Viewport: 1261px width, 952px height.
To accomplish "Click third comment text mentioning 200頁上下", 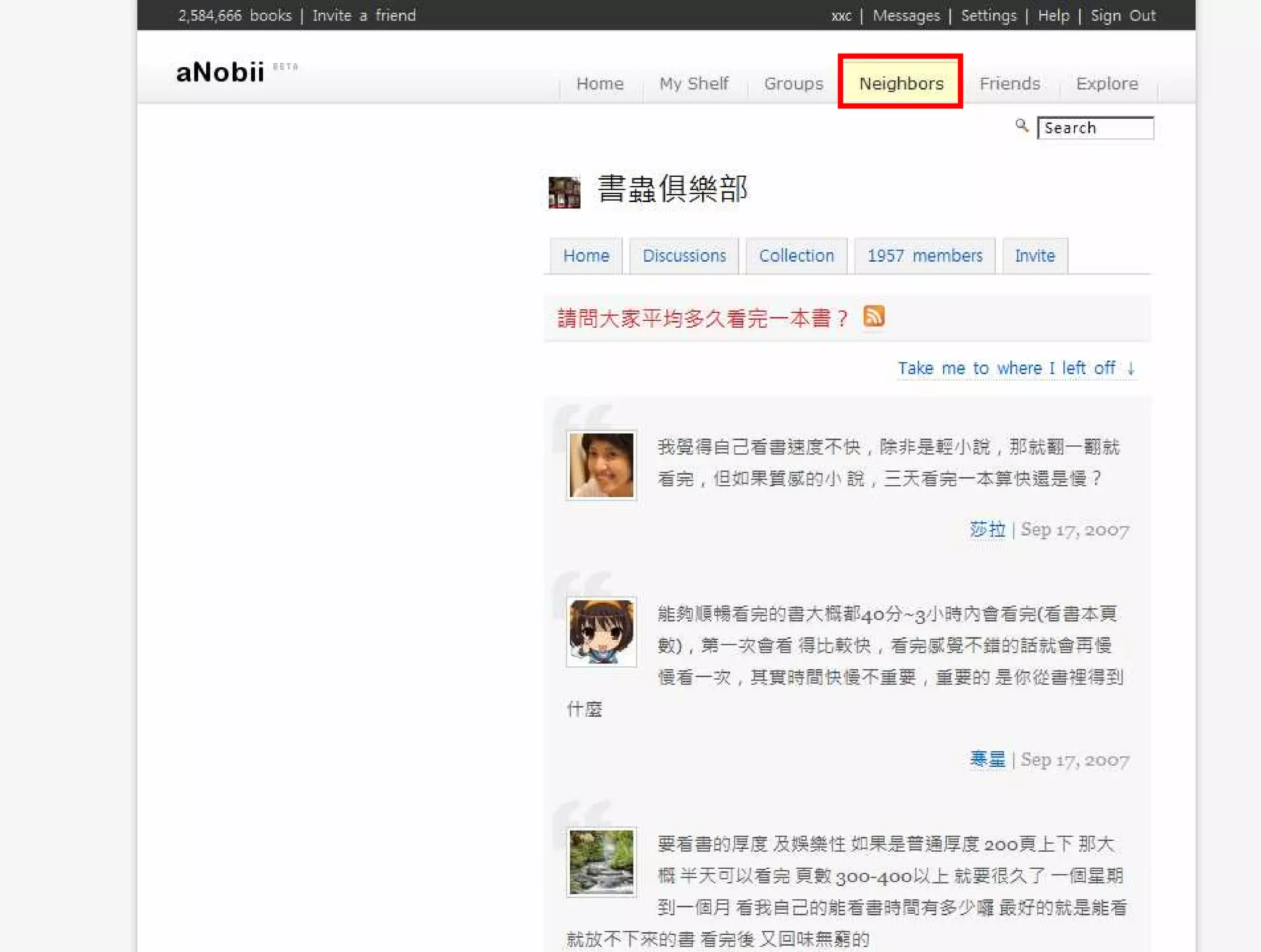I will click(x=847, y=891).
